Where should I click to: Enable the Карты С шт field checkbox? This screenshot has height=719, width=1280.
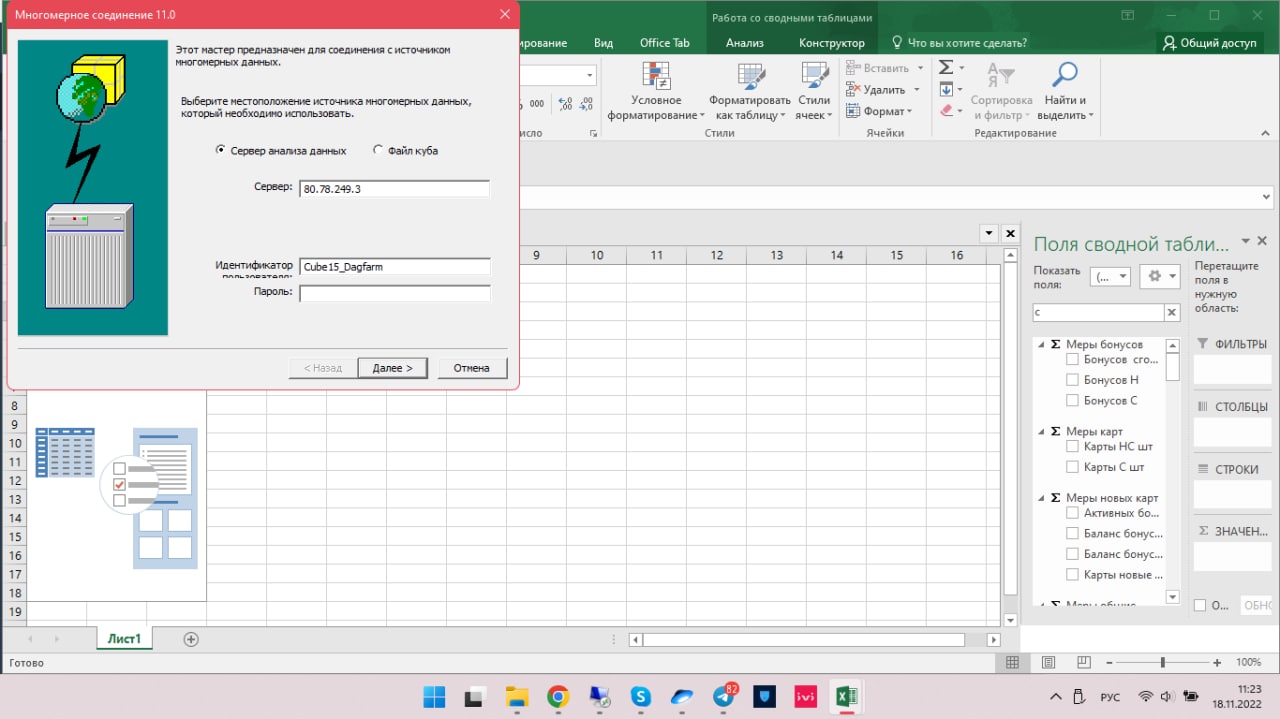click(1072, 467)
